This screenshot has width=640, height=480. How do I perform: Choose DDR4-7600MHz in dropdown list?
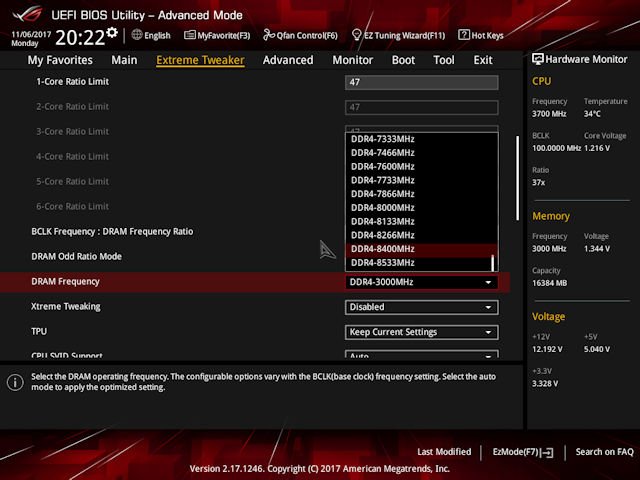421,167
